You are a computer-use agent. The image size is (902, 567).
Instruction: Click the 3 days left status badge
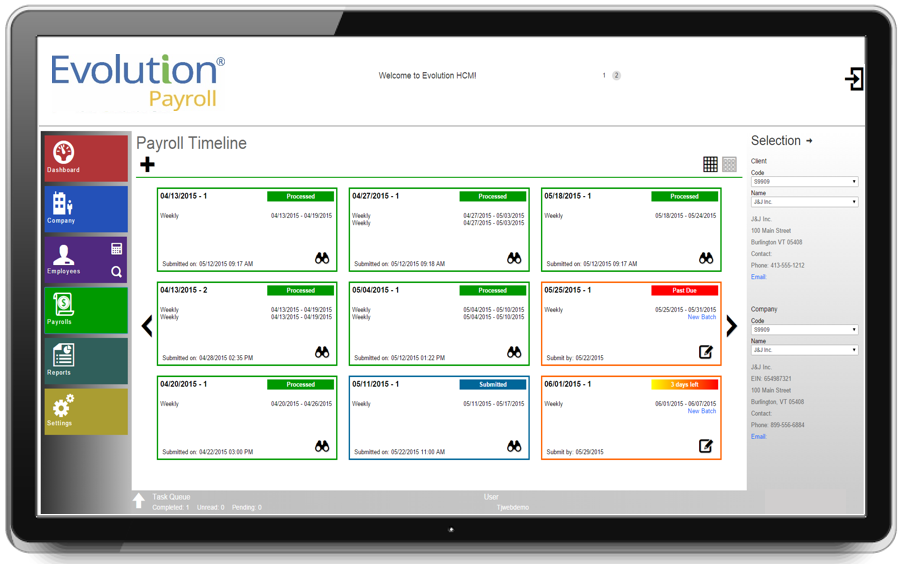click(x=685, y=384)
